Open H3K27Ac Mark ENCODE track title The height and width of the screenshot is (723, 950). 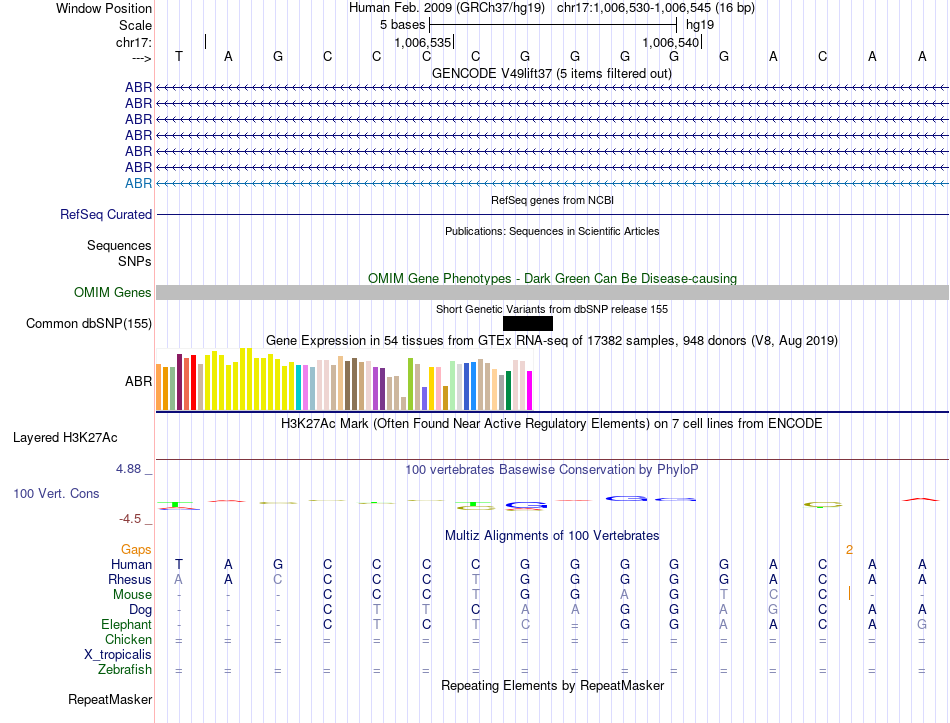click(x=552, y=423)
